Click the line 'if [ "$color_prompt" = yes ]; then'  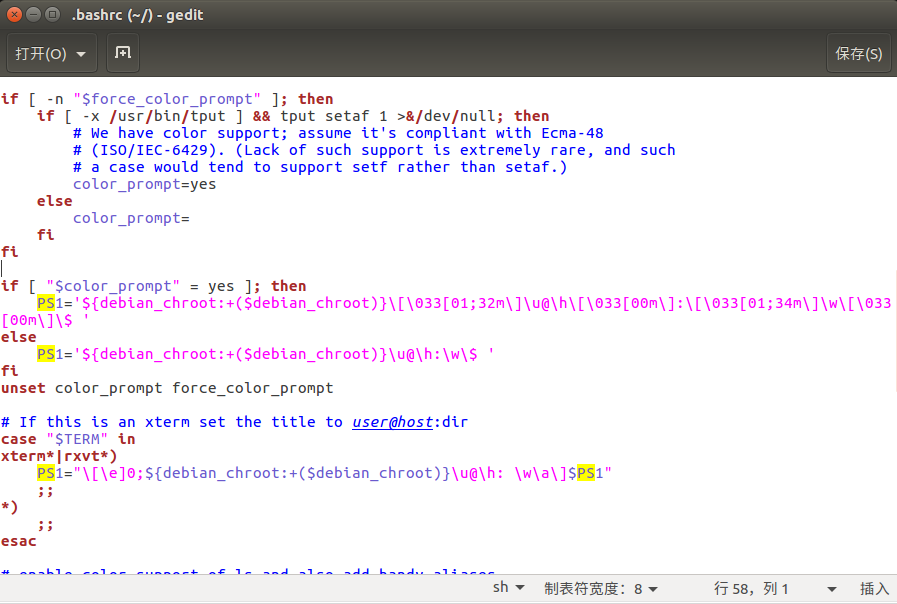tap(153, 286)
